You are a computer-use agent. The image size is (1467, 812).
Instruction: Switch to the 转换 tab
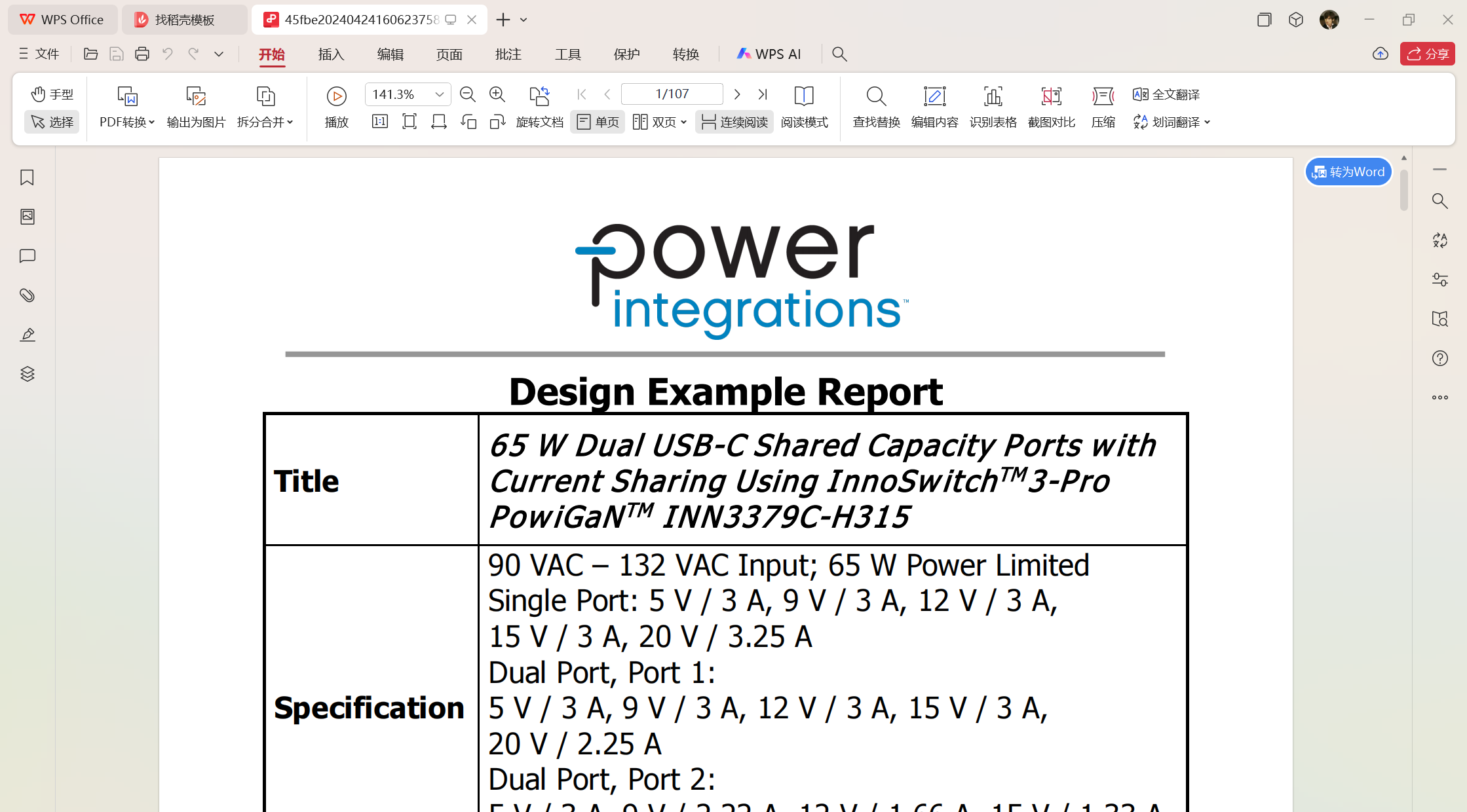(686, 54)
